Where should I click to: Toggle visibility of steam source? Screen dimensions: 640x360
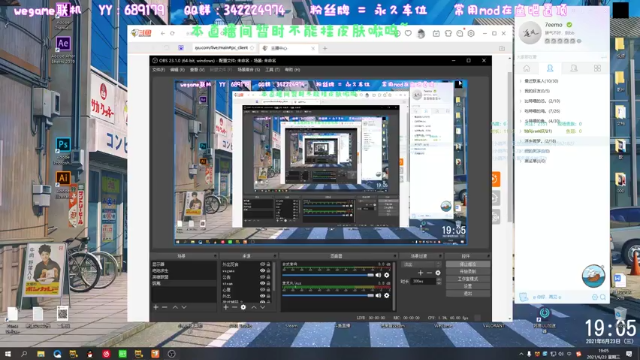(262, 283)
